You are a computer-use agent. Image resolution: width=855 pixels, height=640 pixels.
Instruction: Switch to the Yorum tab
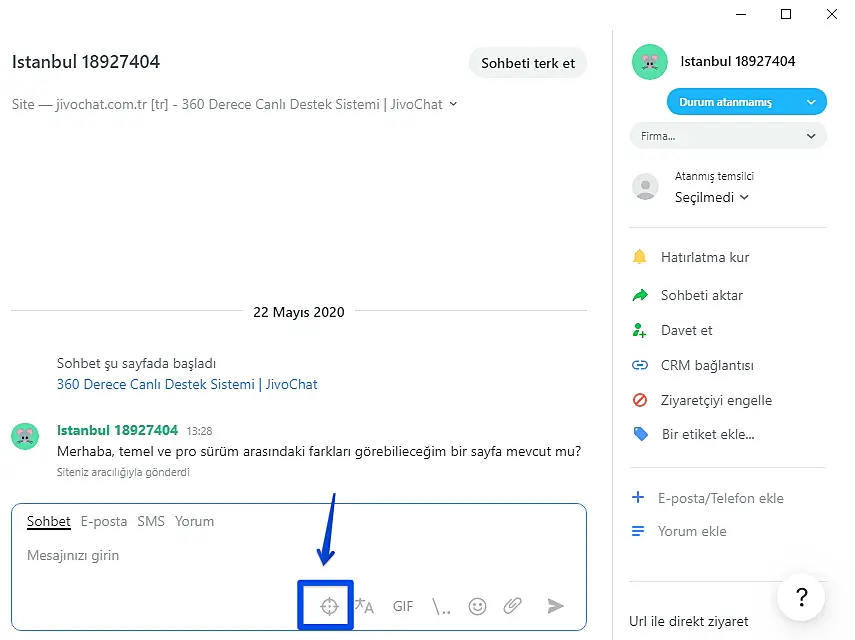[x=194, y=521]
